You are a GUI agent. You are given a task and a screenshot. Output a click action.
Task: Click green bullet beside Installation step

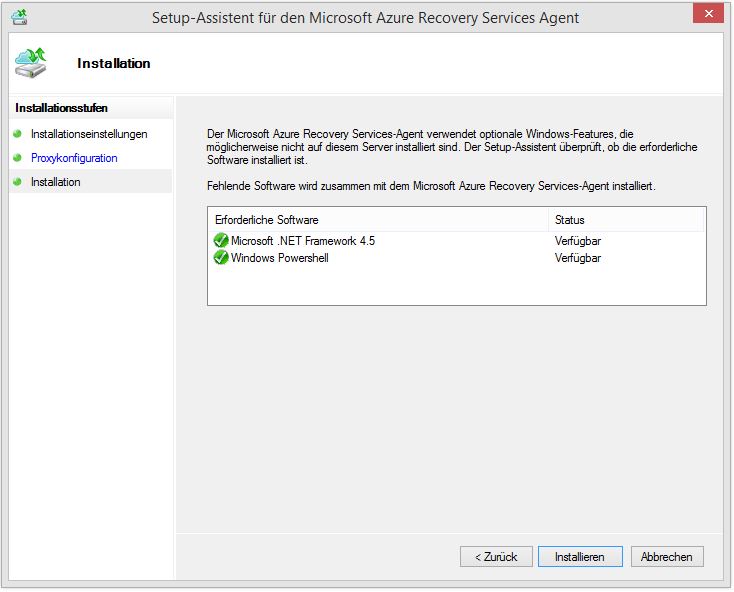pyautogui.click(x=18, y=182)
